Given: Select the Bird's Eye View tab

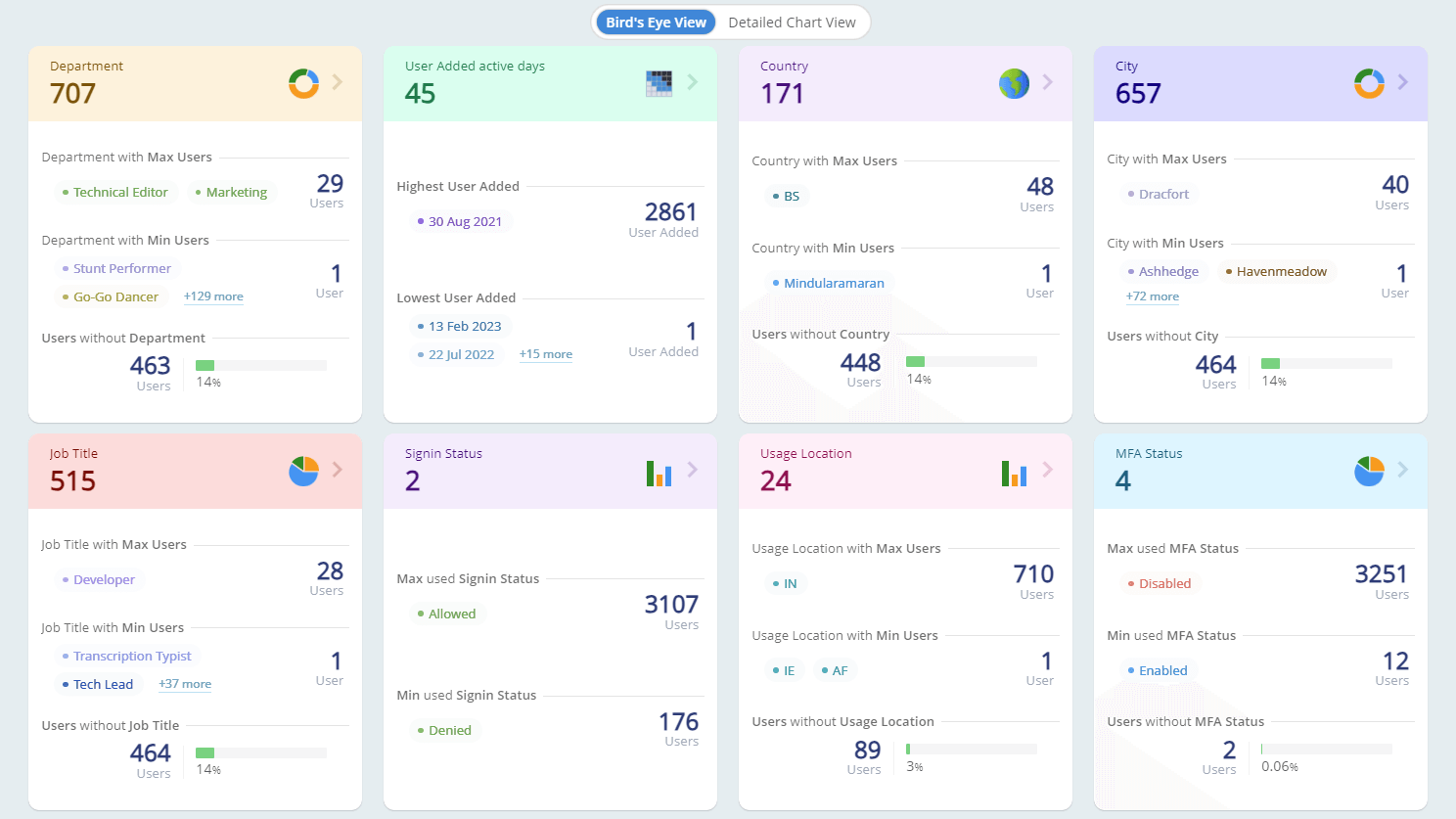Looking at the screenshot, I should 655,21.
